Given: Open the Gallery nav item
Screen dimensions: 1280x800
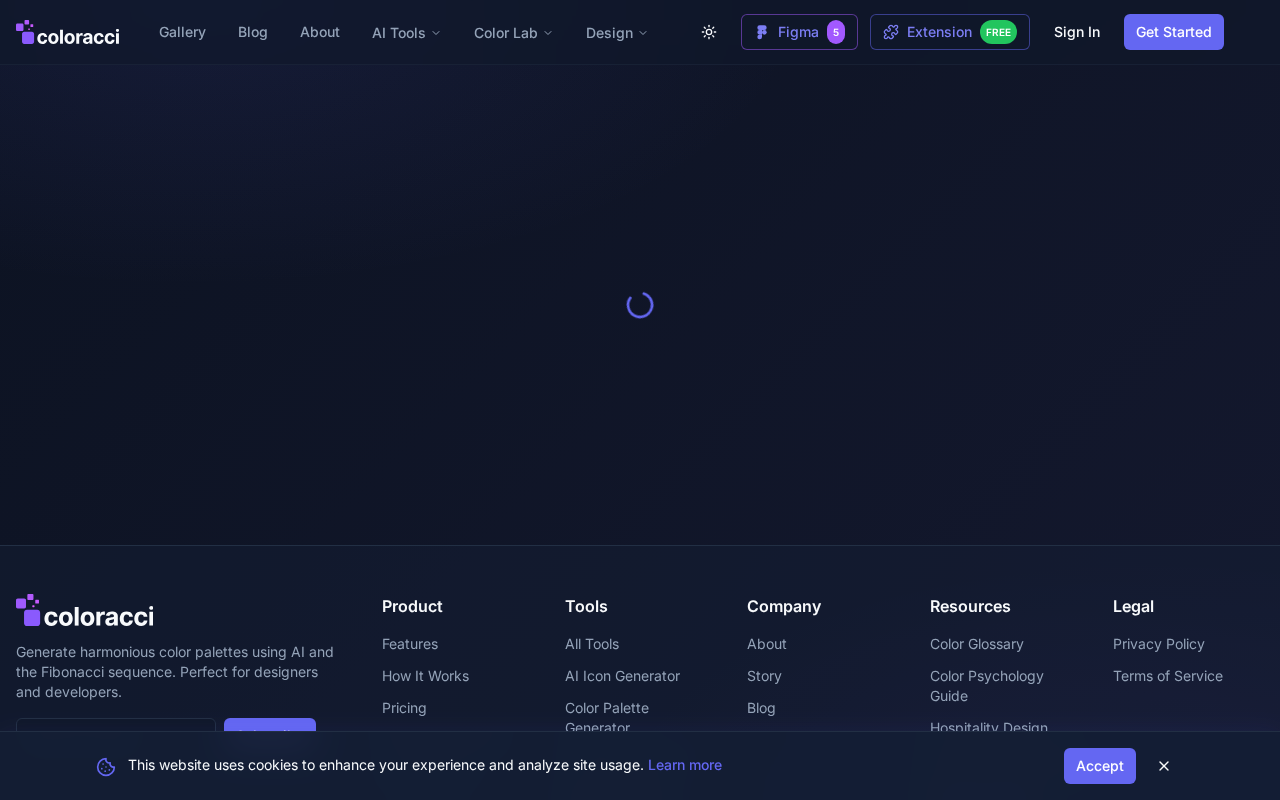Looking at the screenshot, I should [x=182, y=32].
